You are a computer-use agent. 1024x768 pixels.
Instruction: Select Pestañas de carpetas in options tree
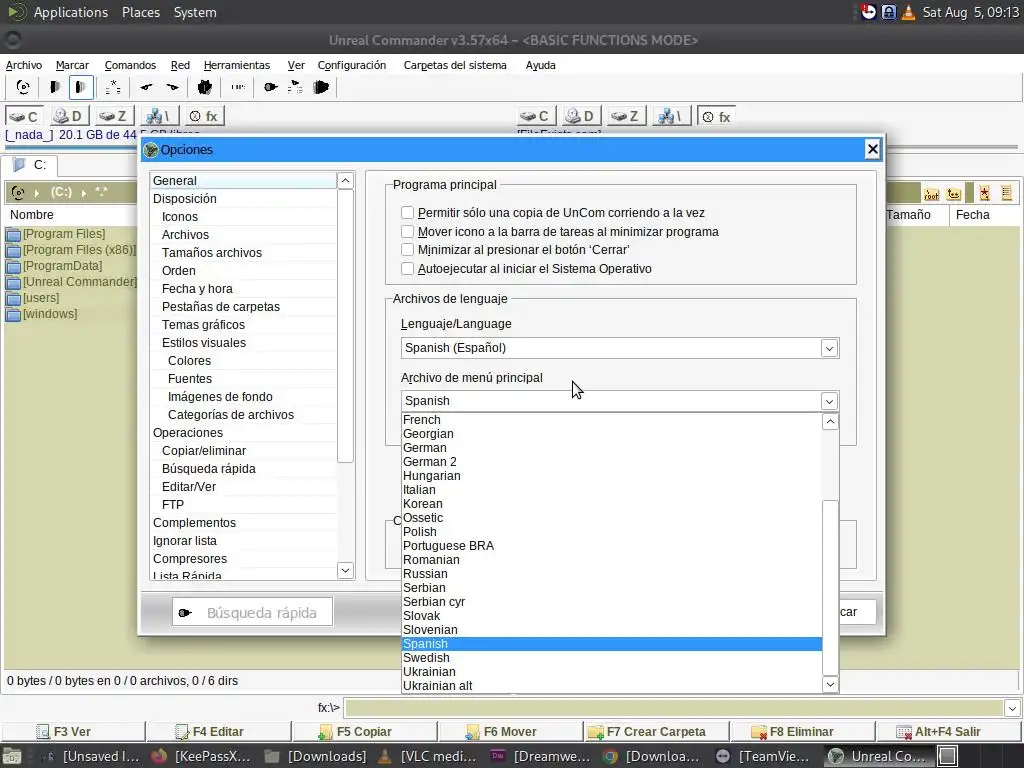coord(221,306)
